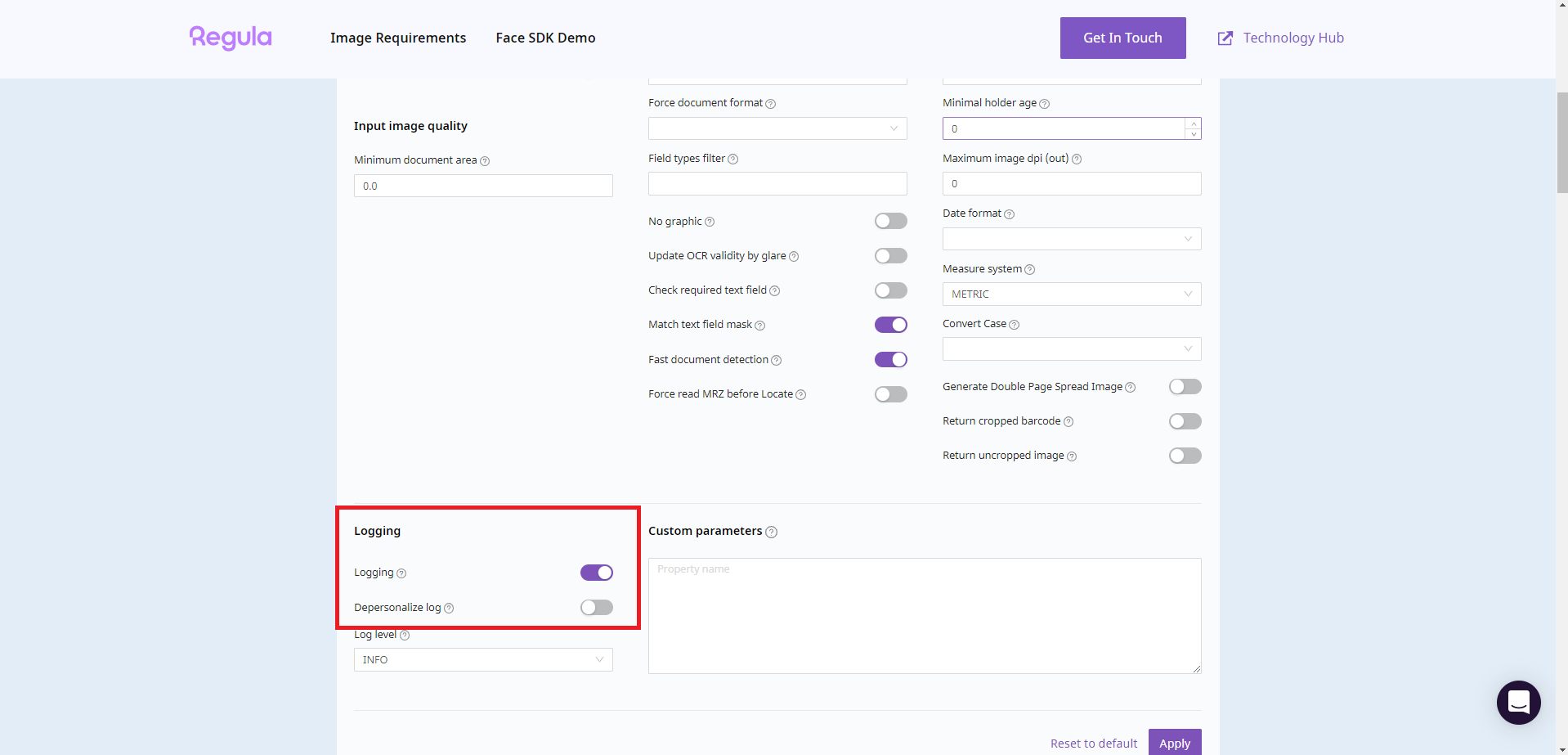Screen dimensions: 1568x755
Task: Disable the Logging toggle
Action: pyautogui.click(x=596, y=573)
